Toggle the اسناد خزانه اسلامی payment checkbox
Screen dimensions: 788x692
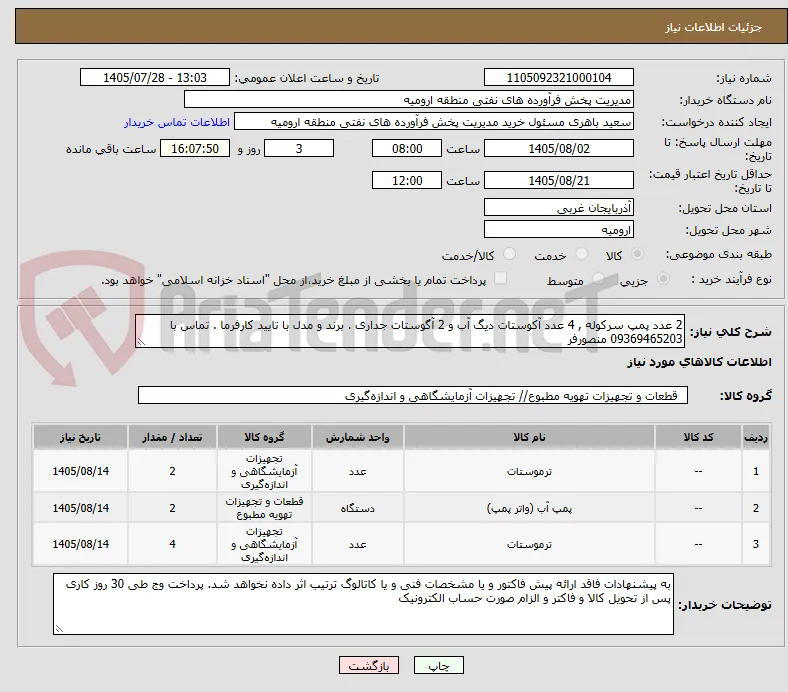pyautogui.click(x=501, y=278)
